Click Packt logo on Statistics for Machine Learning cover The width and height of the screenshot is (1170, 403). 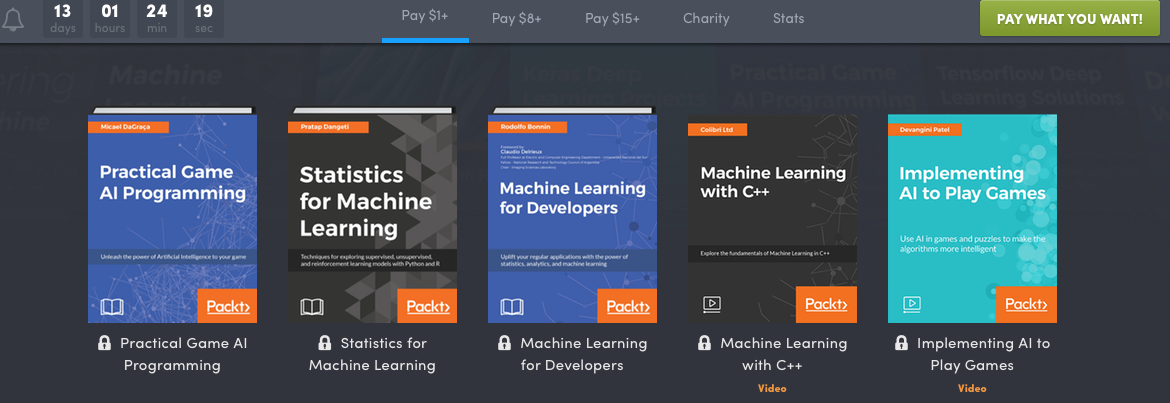pos(428,306)
